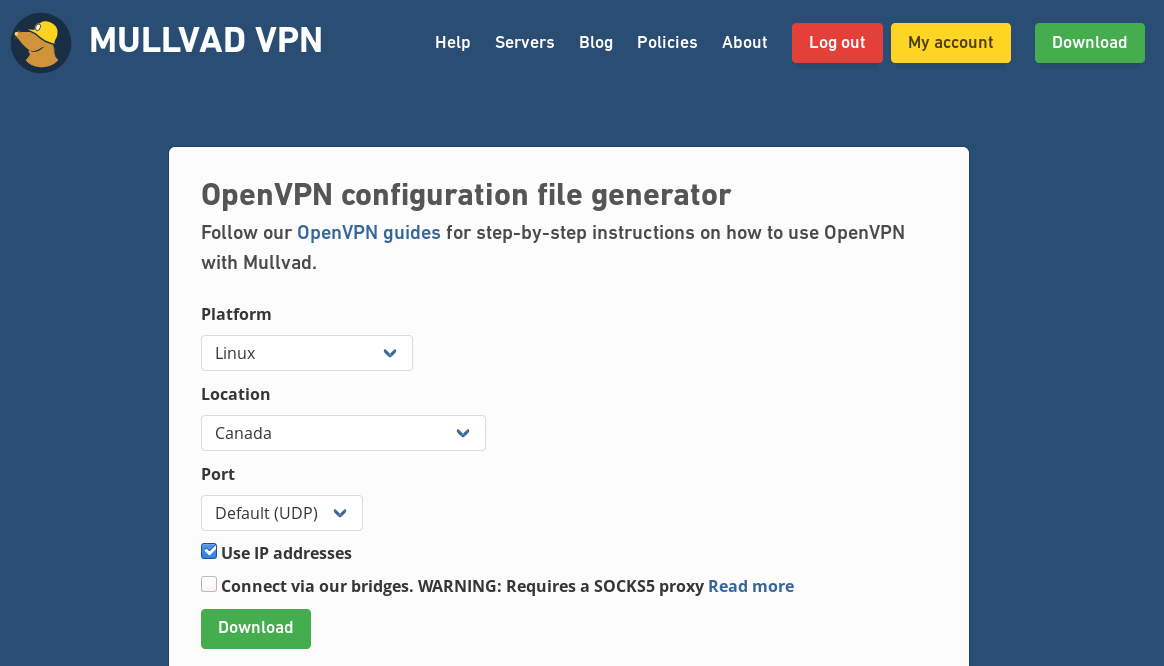1164x666 pixels.
Task: Click the green Download button in header
Action: pyautogui.click(x=1089, y=43)
